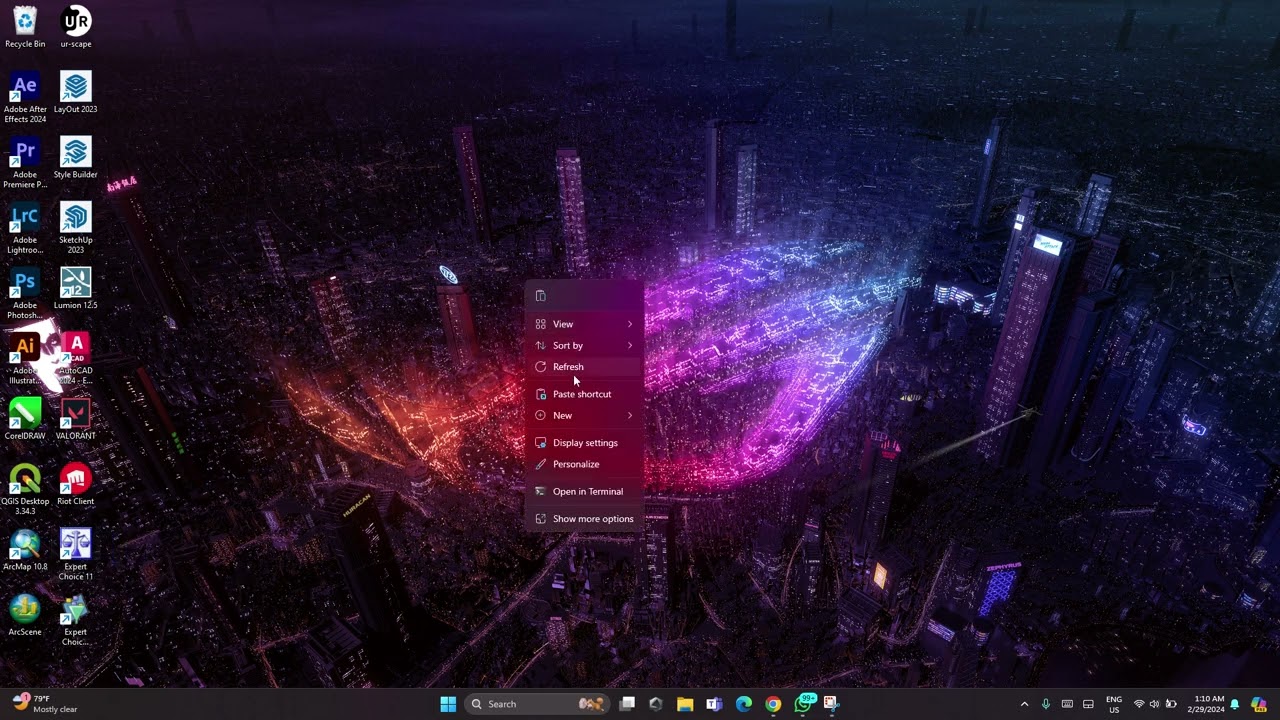
Task: Open the ENG US language switcher
Action: click(x=1114, y=704)
